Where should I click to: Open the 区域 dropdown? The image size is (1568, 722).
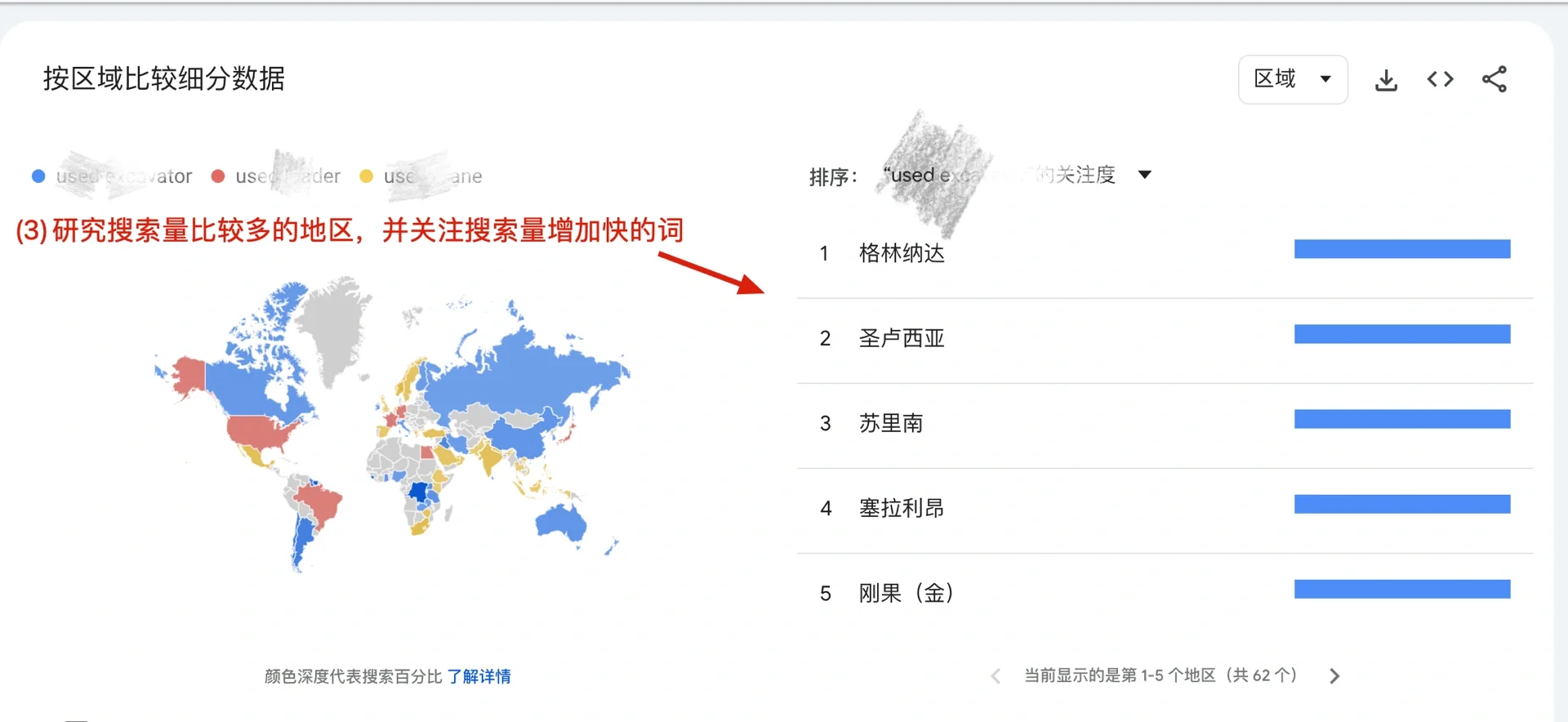[1293, 79]
